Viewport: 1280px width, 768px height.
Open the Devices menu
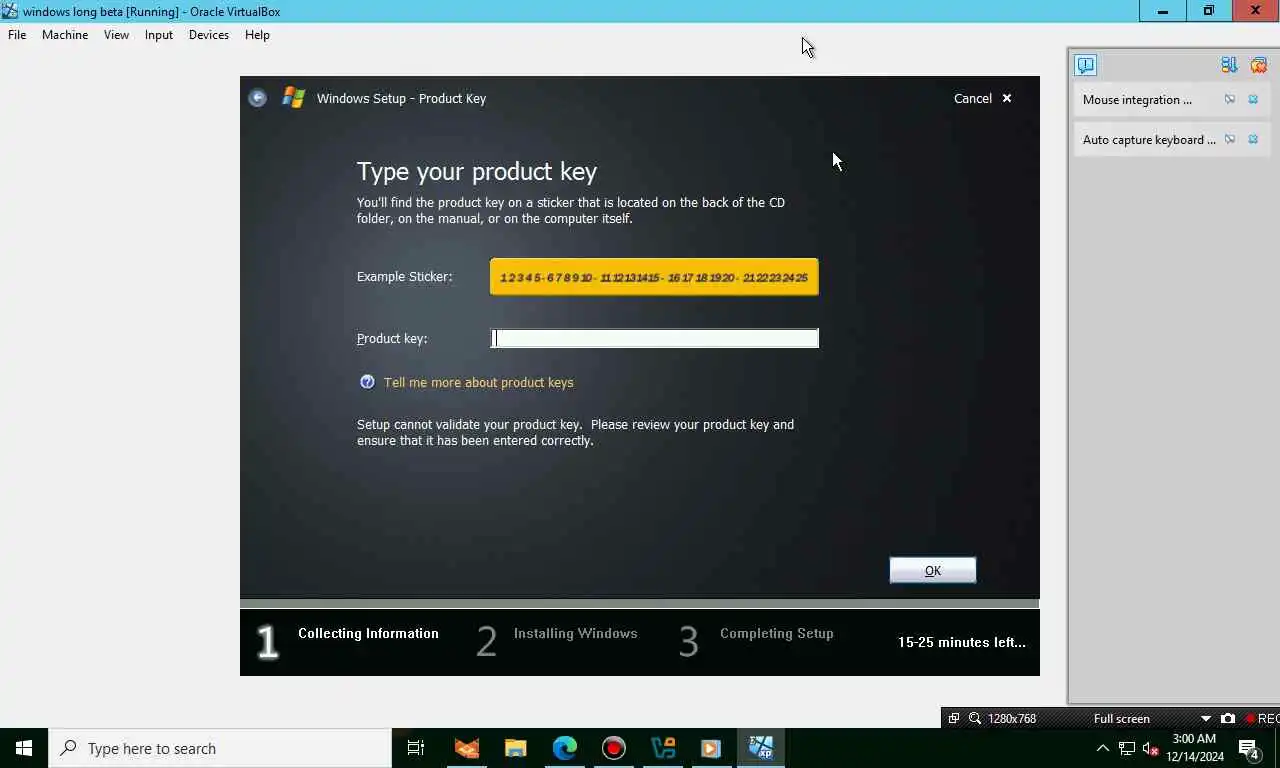[x=209, y=35]
